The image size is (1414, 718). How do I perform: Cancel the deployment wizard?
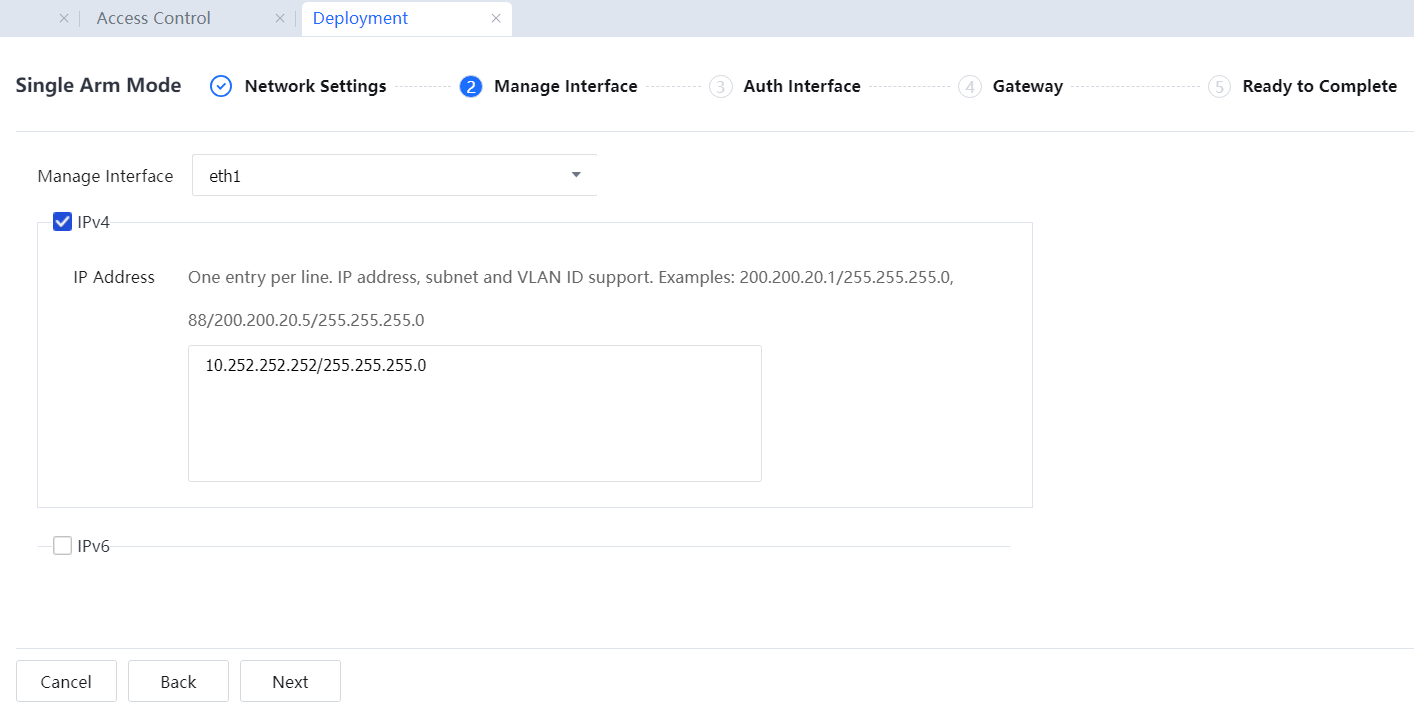(66, 682)
